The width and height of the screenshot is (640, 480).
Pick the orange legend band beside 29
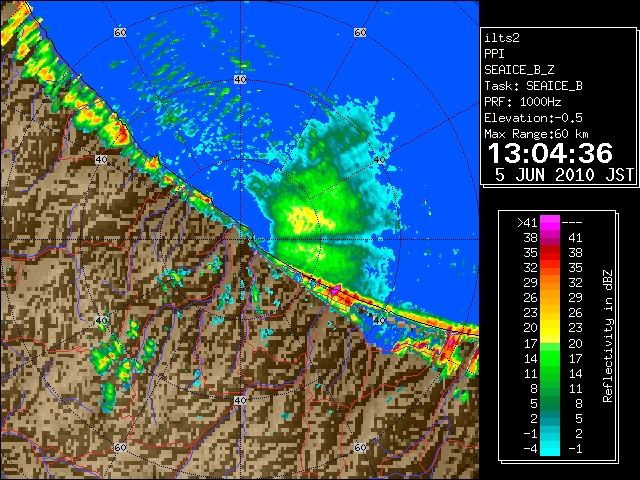[550, 282]
